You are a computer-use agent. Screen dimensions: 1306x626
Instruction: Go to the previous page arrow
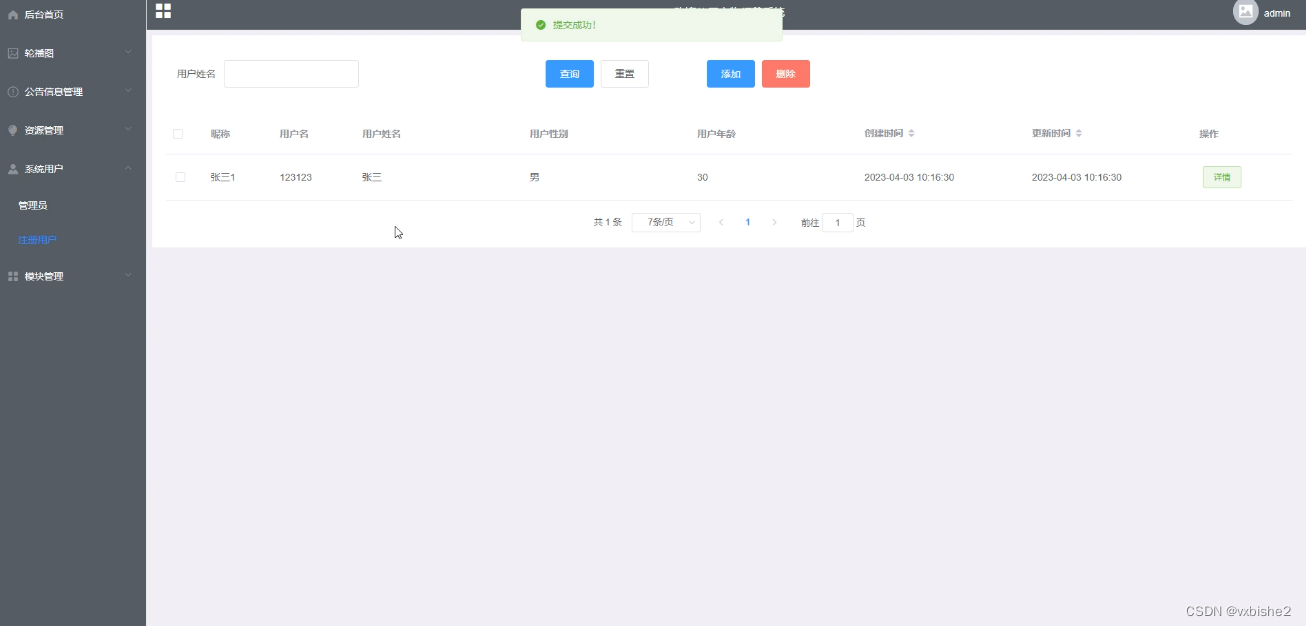point(721,223)
